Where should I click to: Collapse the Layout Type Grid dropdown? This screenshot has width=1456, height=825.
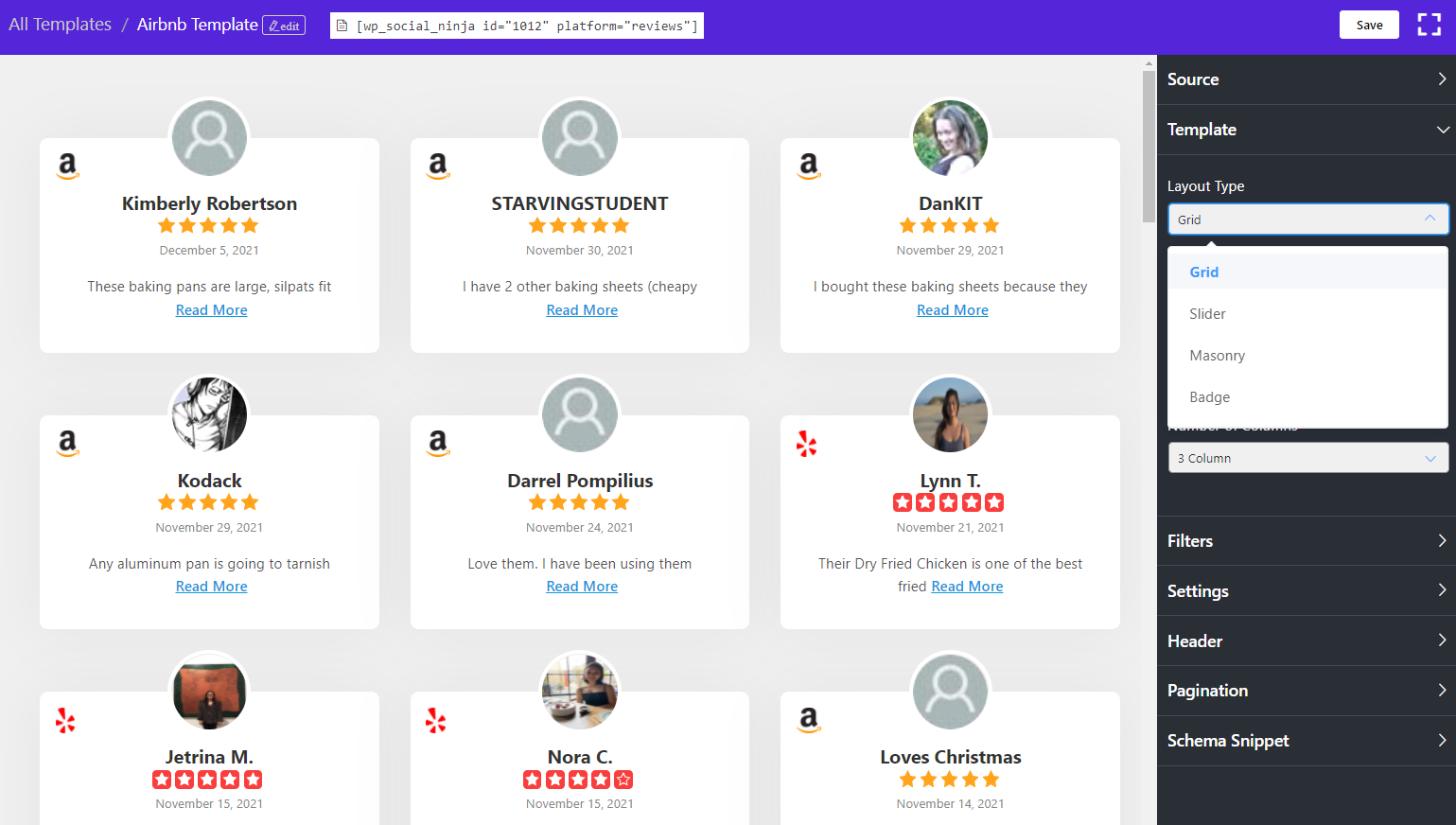click(1307, 219)
